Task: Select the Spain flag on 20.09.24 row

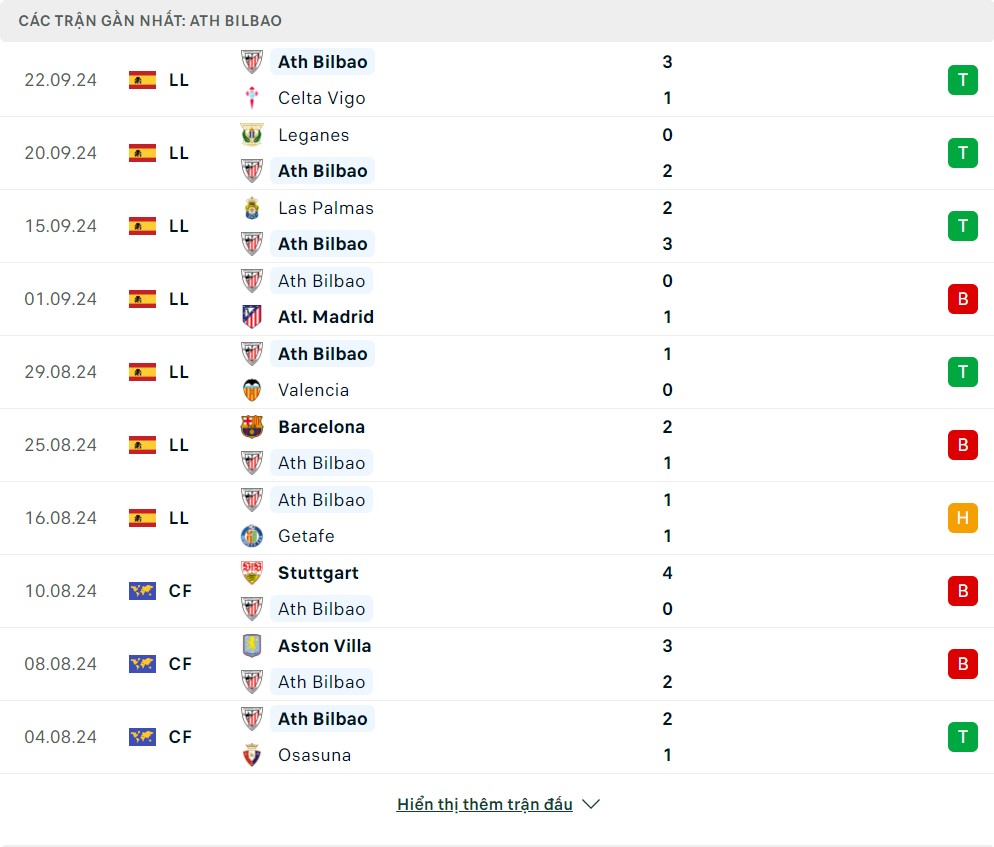Action: click(143, 153)
